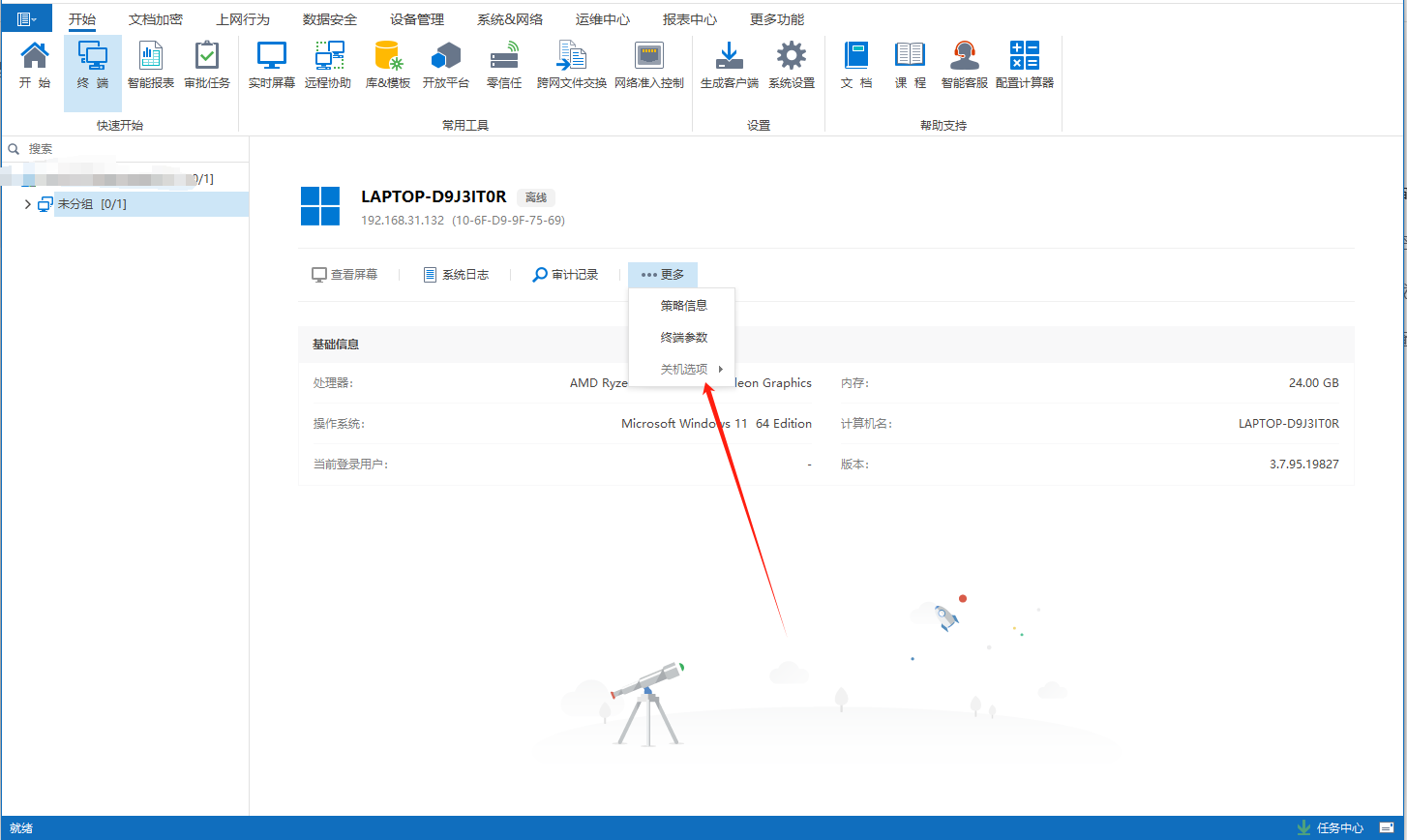Open 开放平台 from the ribbon
The image size is (1407, 840).
tap(446, 65)
